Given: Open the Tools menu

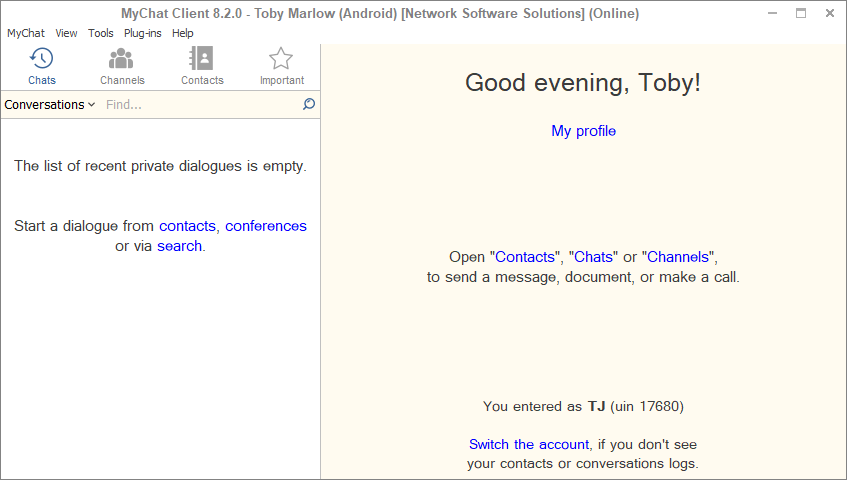Looking at the screenshot, I should tap(100, 33).
